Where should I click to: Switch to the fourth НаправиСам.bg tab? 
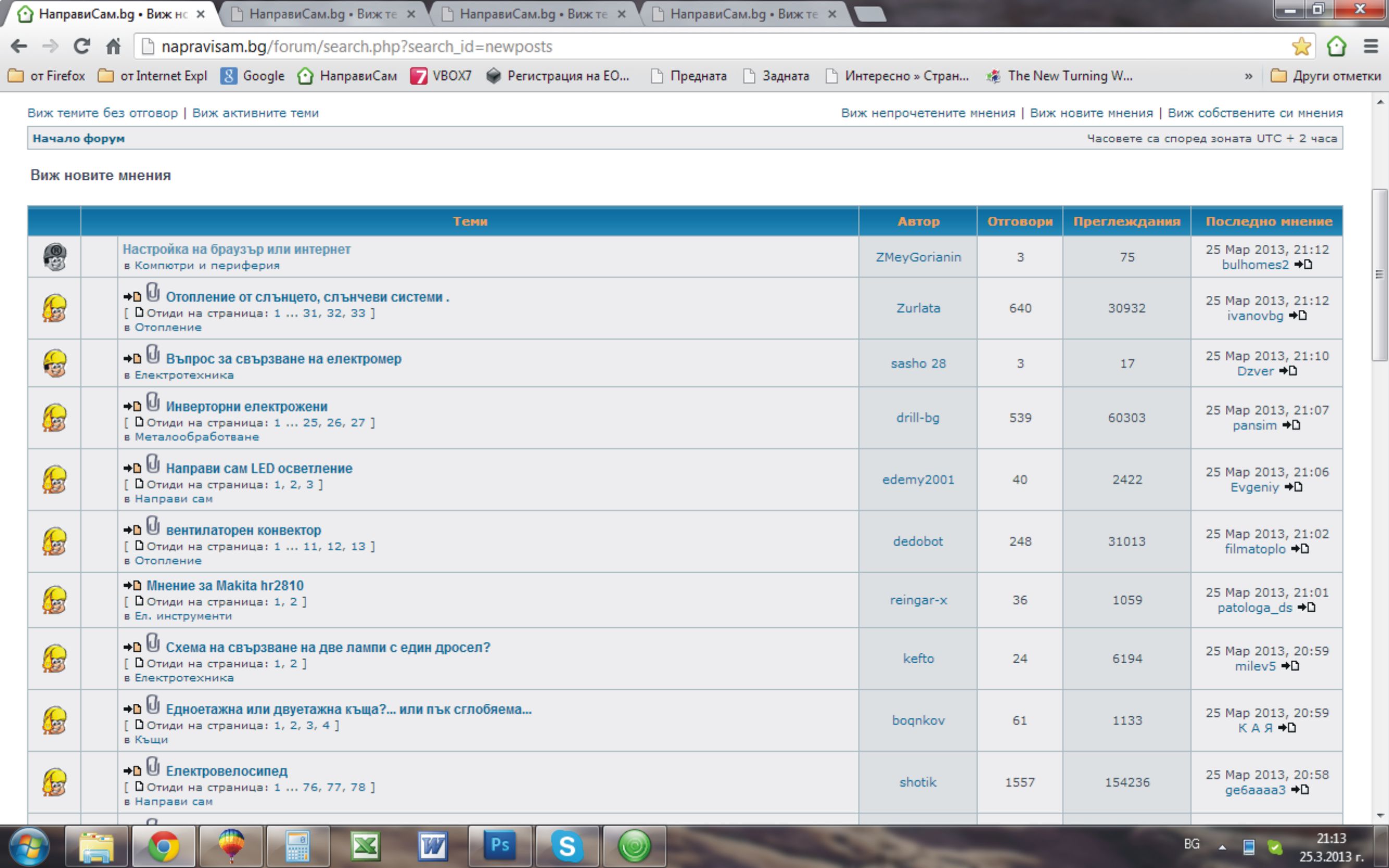(x=743, y=15)
